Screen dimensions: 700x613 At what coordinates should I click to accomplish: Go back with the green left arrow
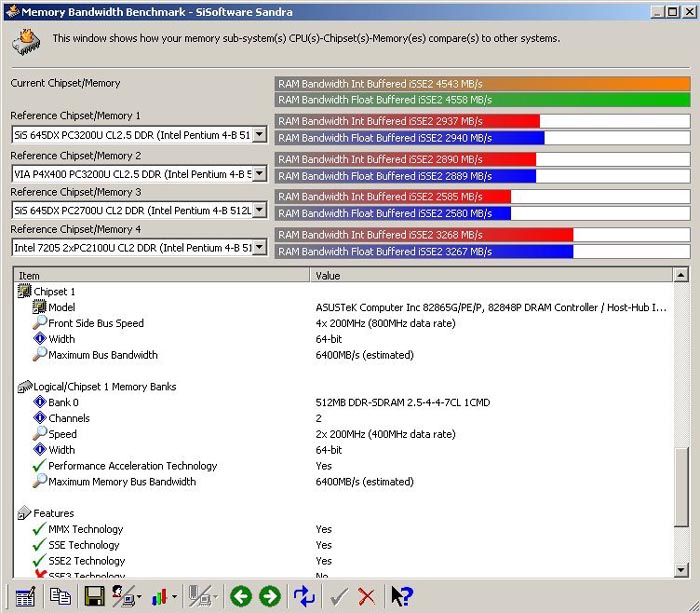click(x=241, y=596)
